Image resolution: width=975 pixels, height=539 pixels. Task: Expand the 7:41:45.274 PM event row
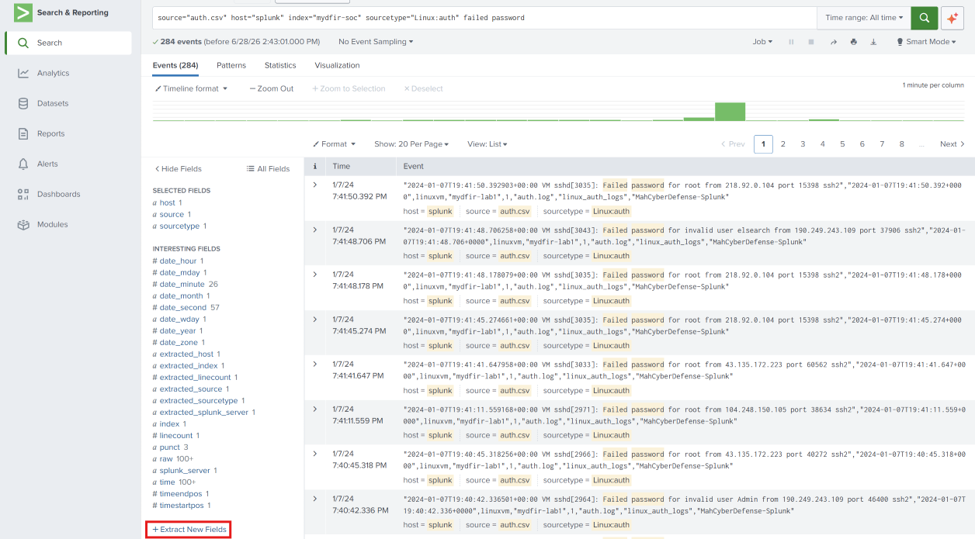click(315, 320)
